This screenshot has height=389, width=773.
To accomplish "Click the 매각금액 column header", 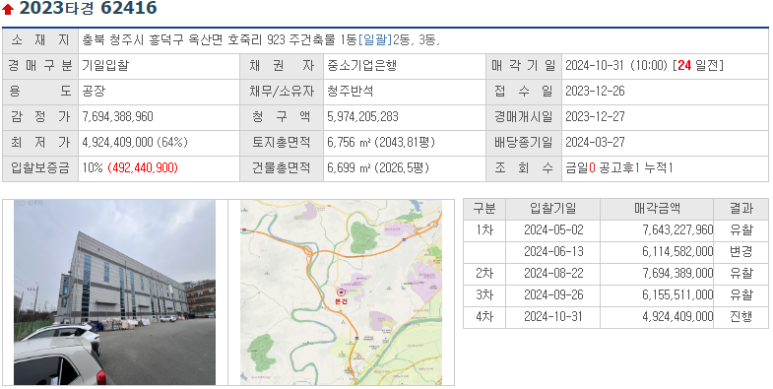I will pos(657,209).
